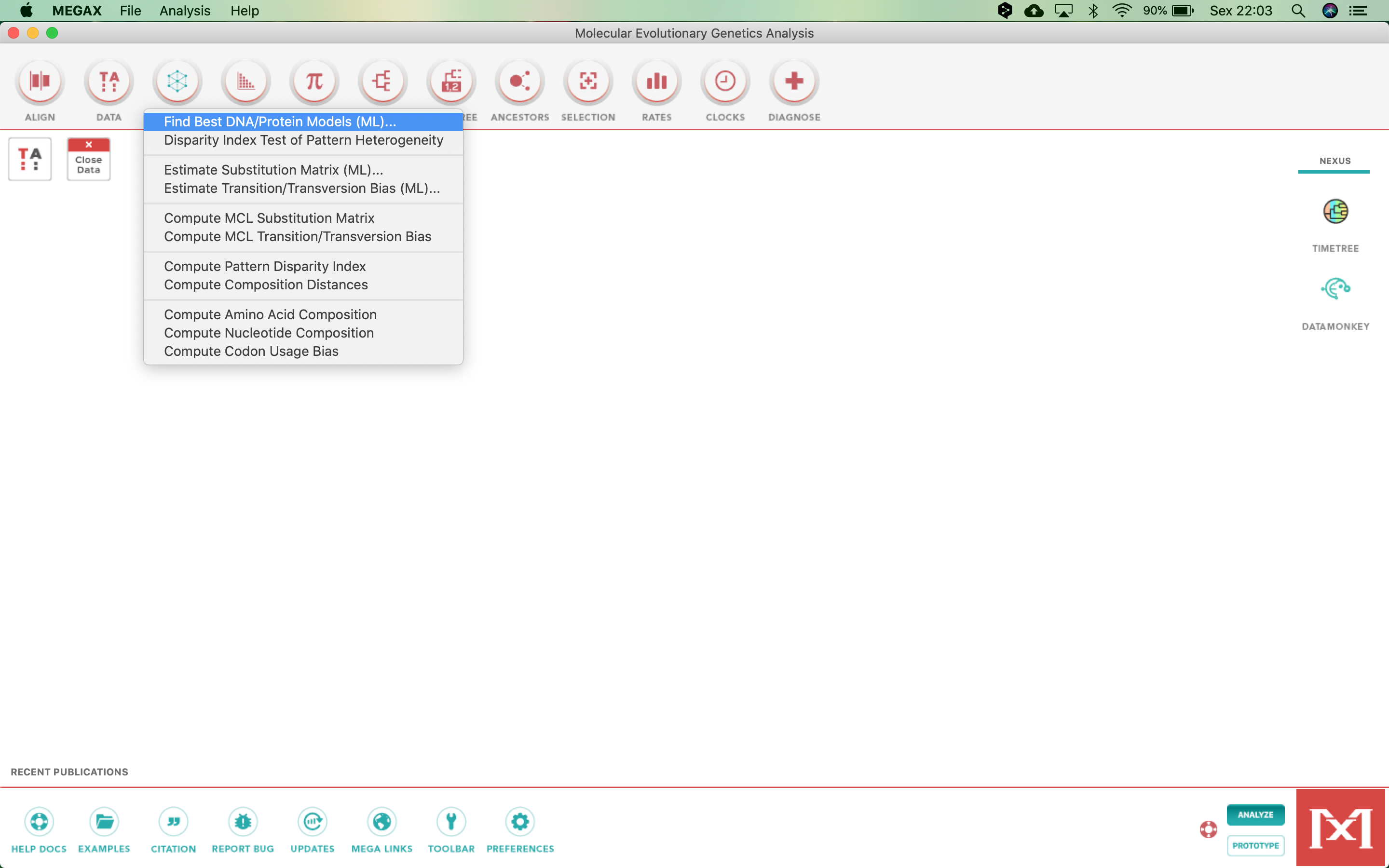The height and width of the screenshot is (868, 1389).
Task: Open the TIMETREE globe icon
Action: tap(1335, 212)
